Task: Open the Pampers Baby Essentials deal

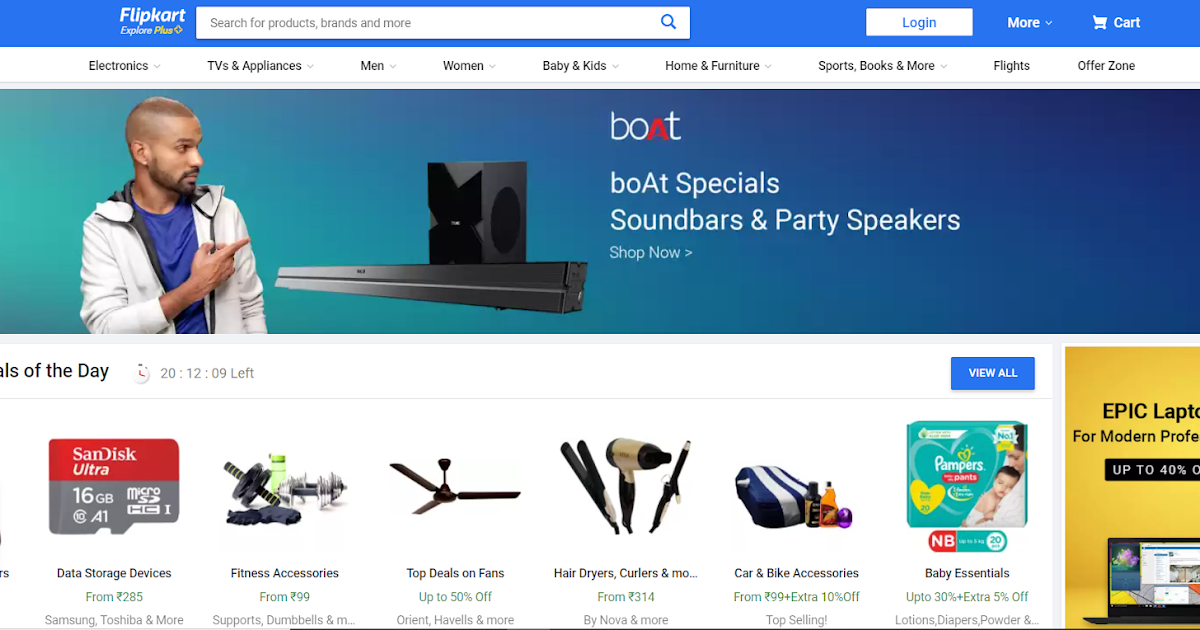Action: pyautogui.click(x=966, y=487)
